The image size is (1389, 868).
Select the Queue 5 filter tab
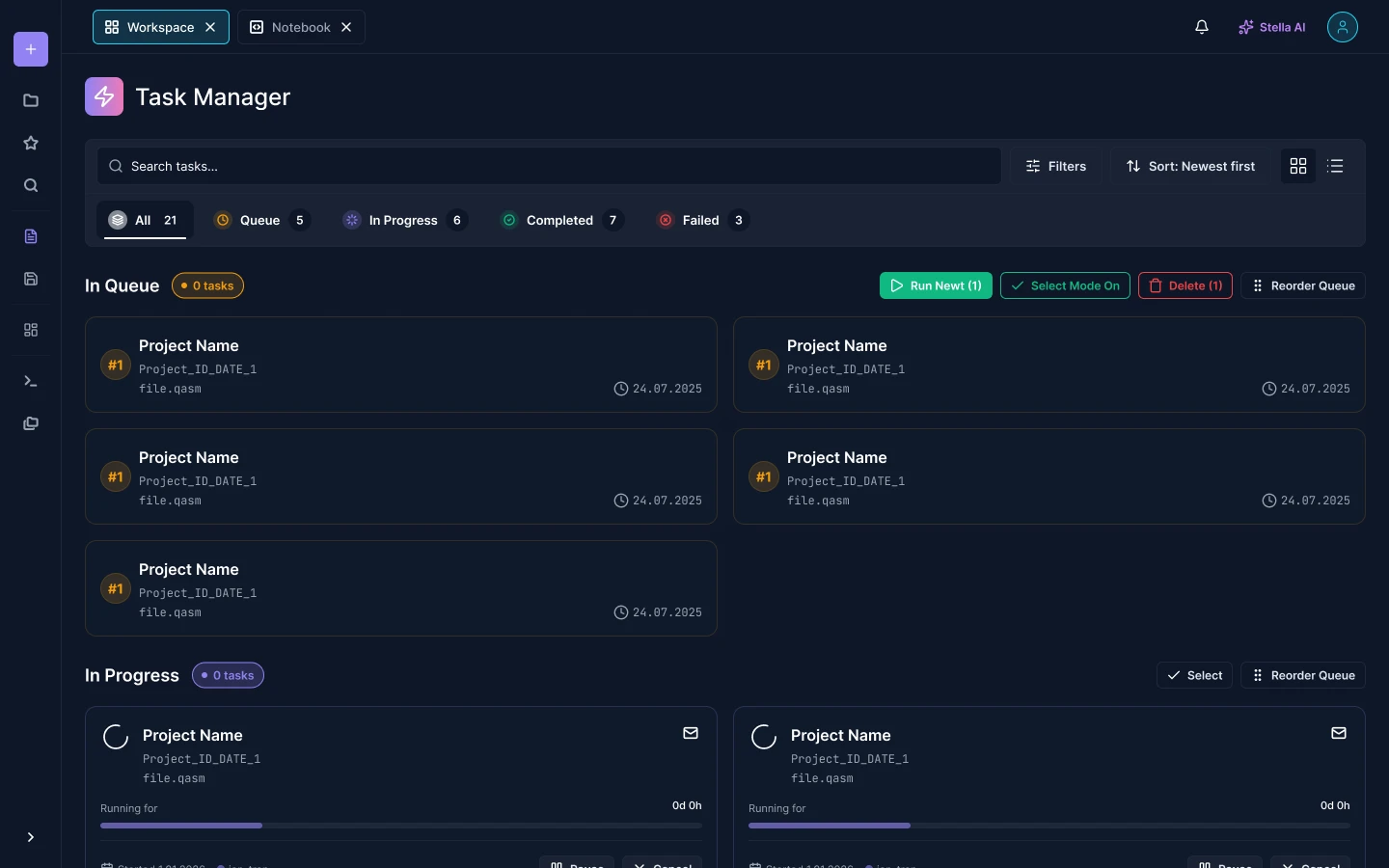click(x=261, y=220)
